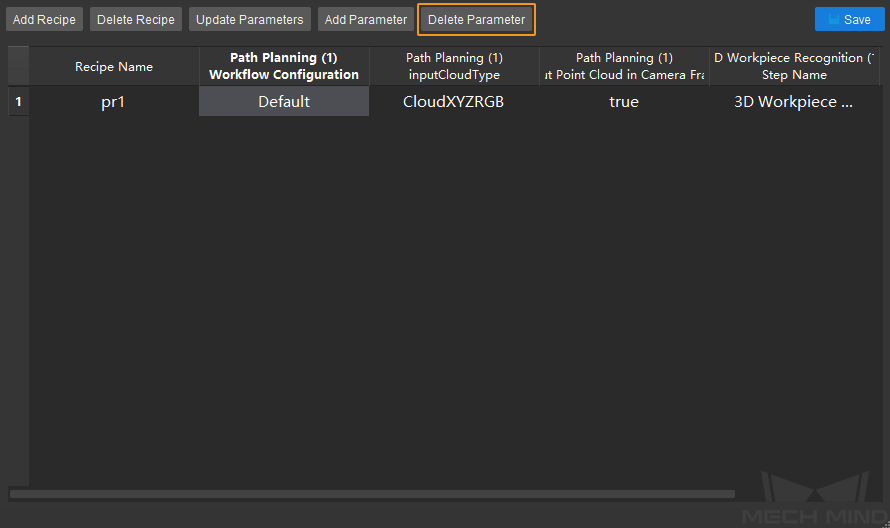Viewport: 890px width, 528px height.
Task: Click the Default workflow configuration cell
Action: tap(284, 102)
